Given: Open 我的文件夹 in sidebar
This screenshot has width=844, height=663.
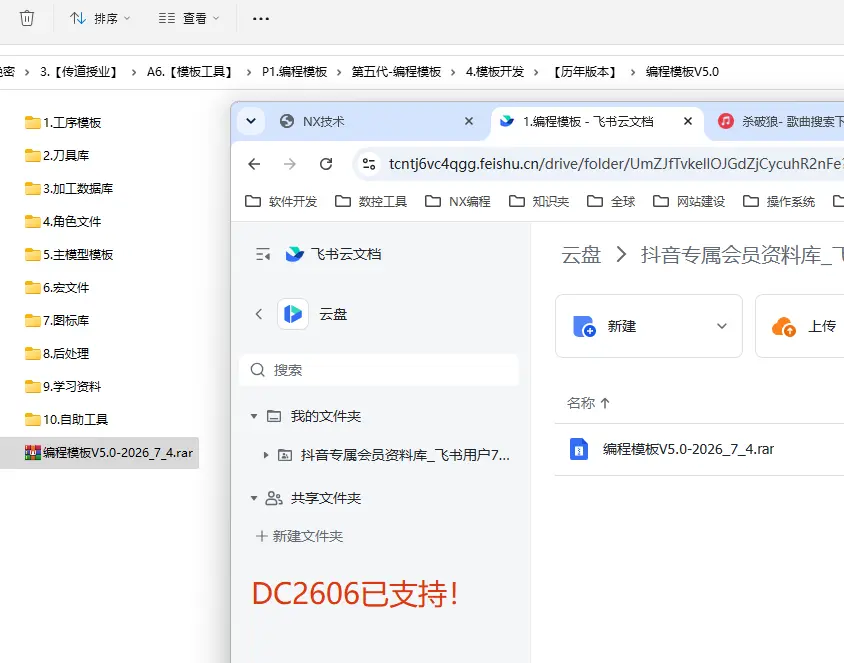Looking at the screenshot, I should pyautogui.click(x=325, y=416).
